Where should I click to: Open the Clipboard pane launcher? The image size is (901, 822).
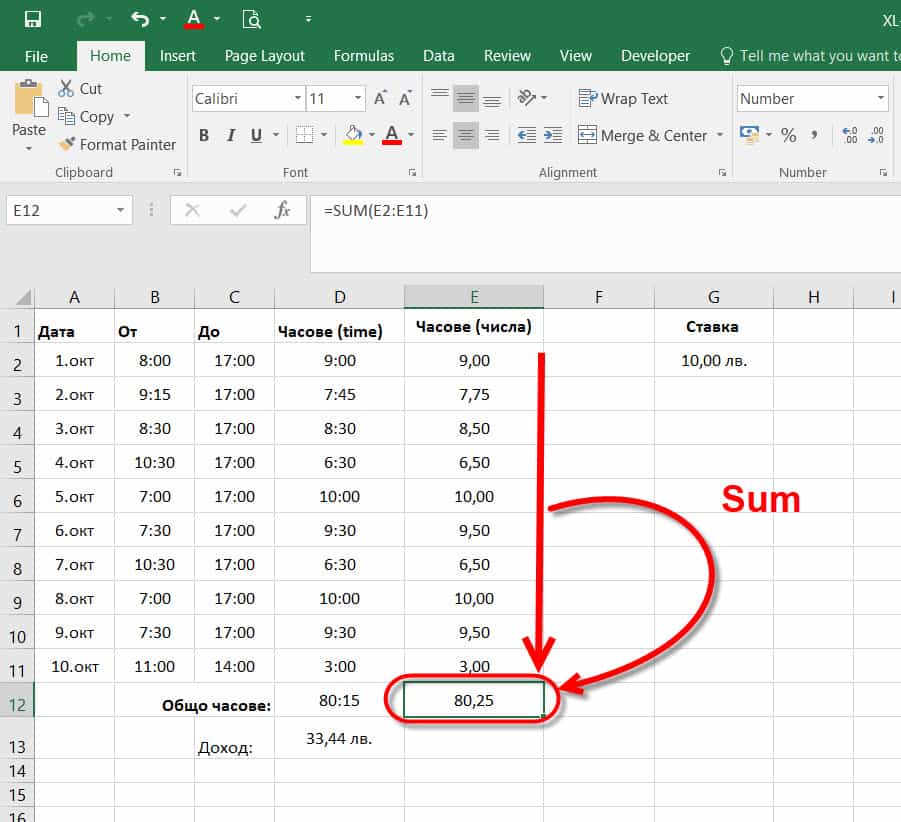click(178, 172)
